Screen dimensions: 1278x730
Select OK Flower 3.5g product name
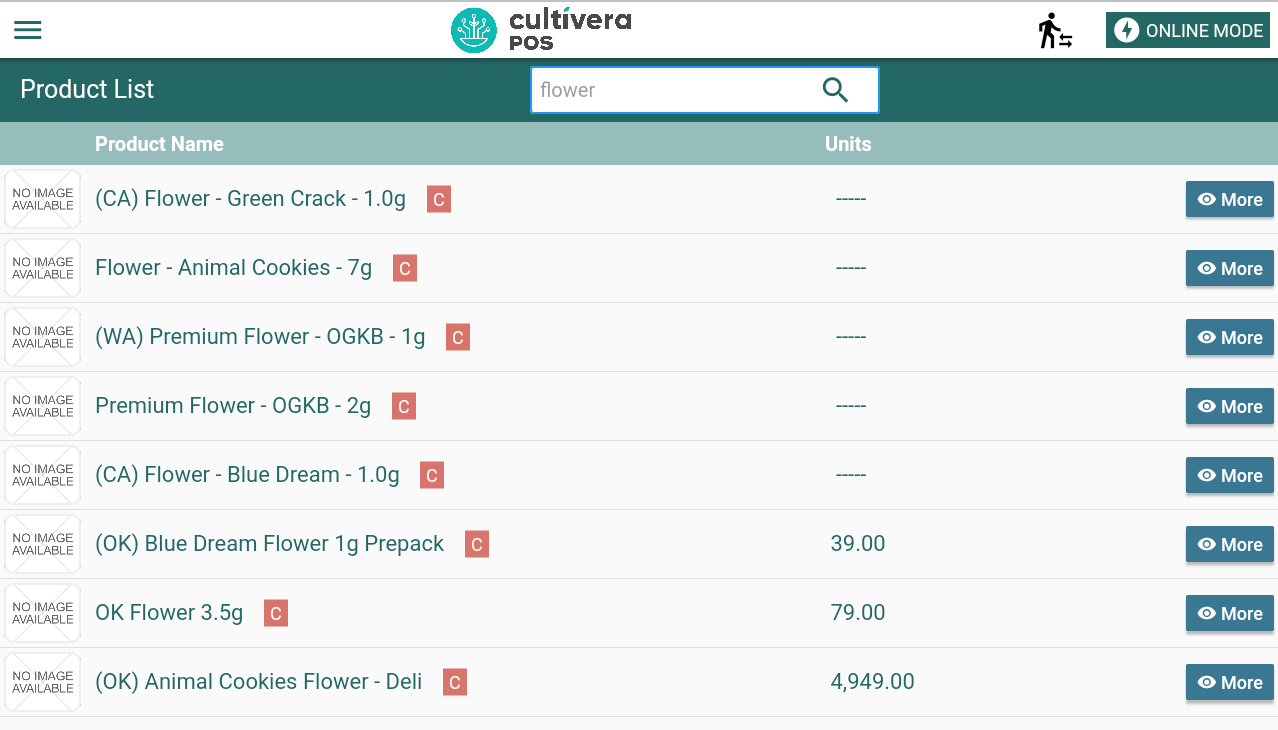[x=169, y=613]
